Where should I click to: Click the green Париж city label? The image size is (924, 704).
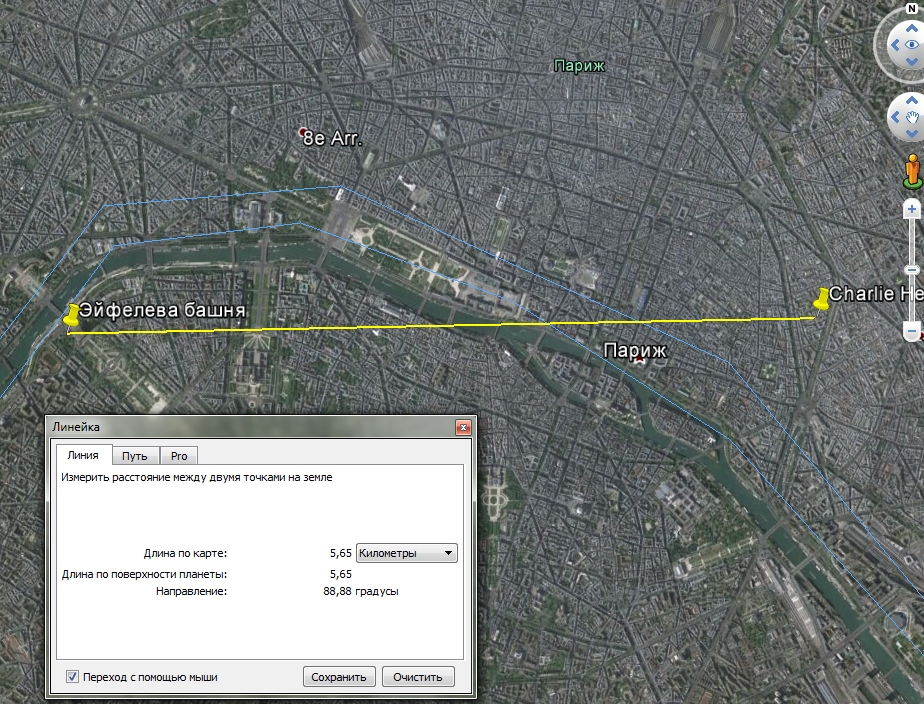579,65
